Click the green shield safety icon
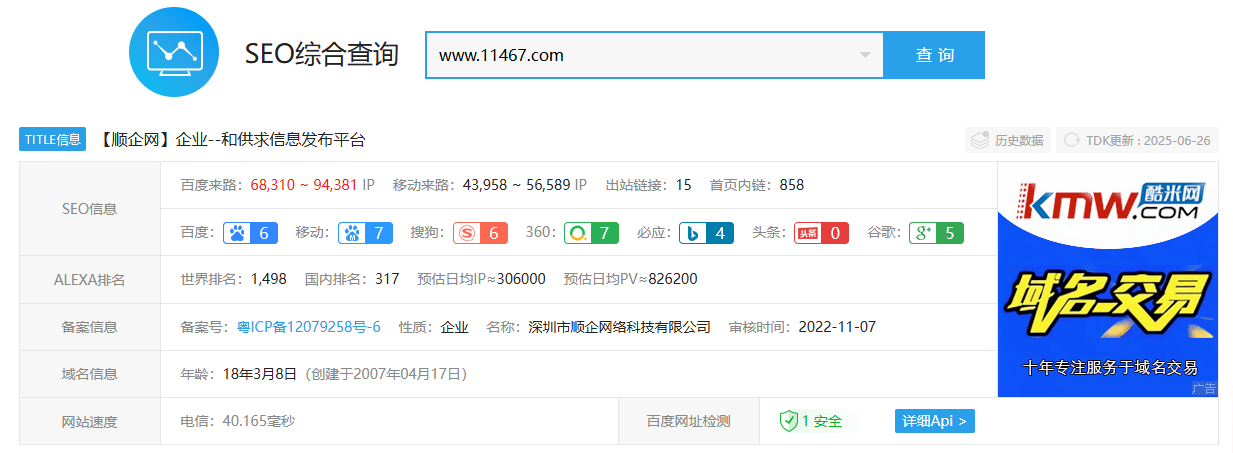 [x=788, y=421]
